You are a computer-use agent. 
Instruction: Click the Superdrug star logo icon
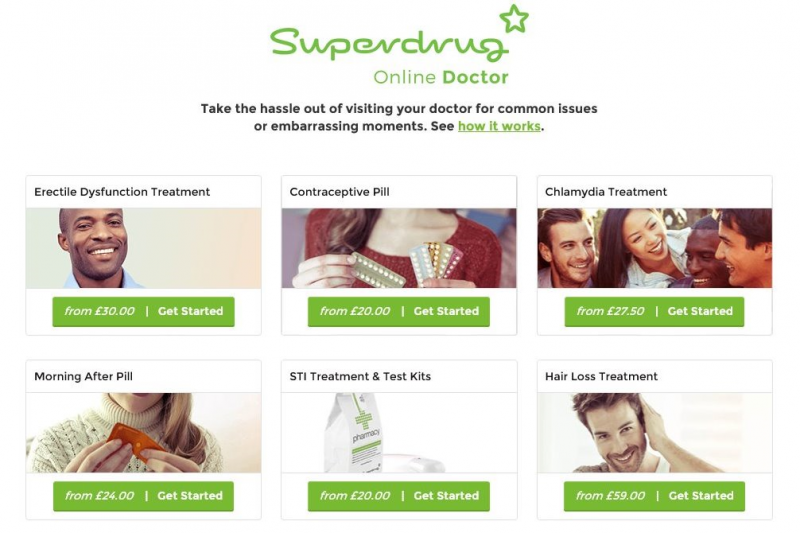click(514, 18)
